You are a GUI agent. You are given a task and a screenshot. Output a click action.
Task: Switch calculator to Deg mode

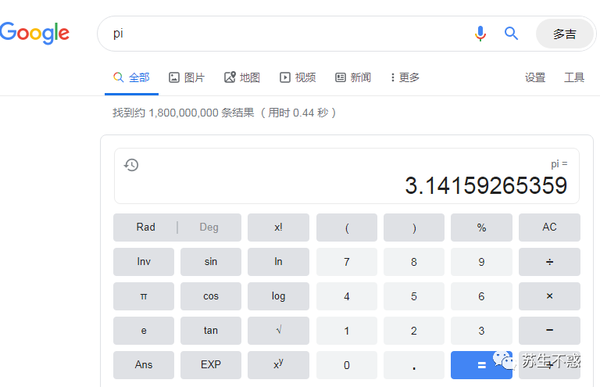point(209,227)
